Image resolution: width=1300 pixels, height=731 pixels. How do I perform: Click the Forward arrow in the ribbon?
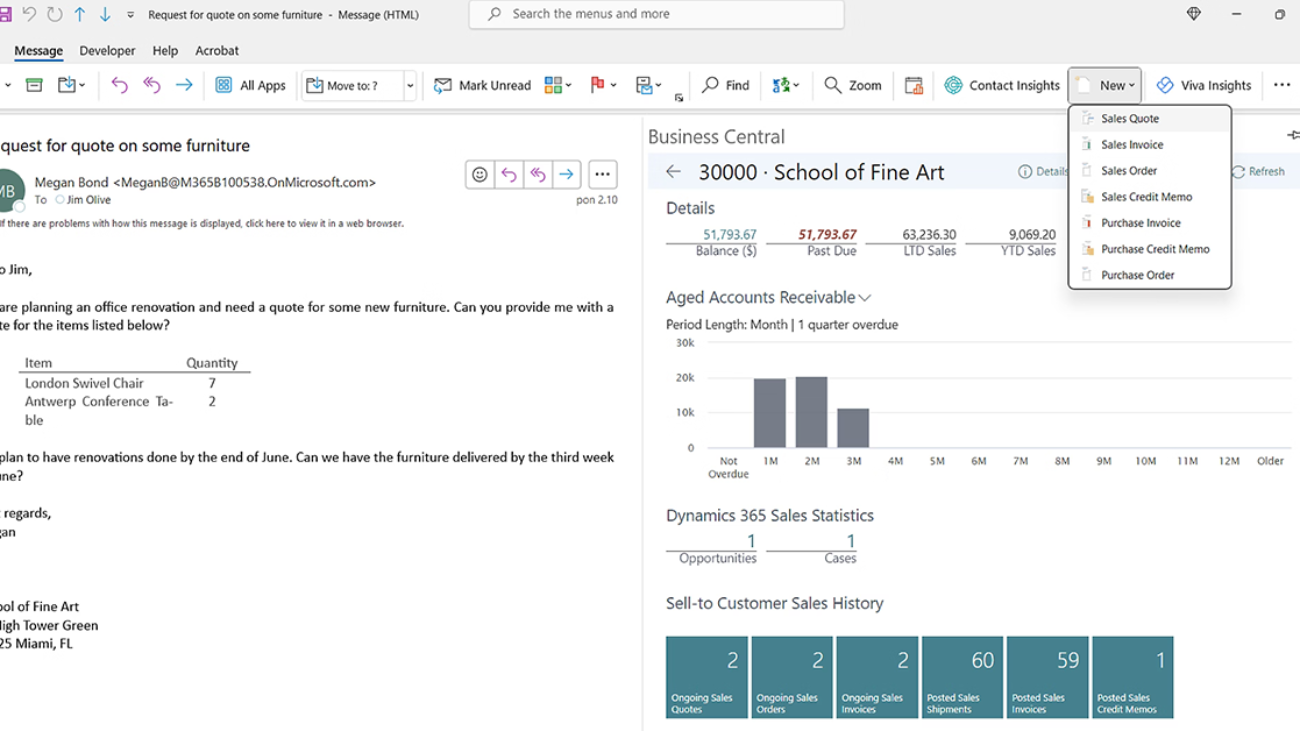point(184,85)
